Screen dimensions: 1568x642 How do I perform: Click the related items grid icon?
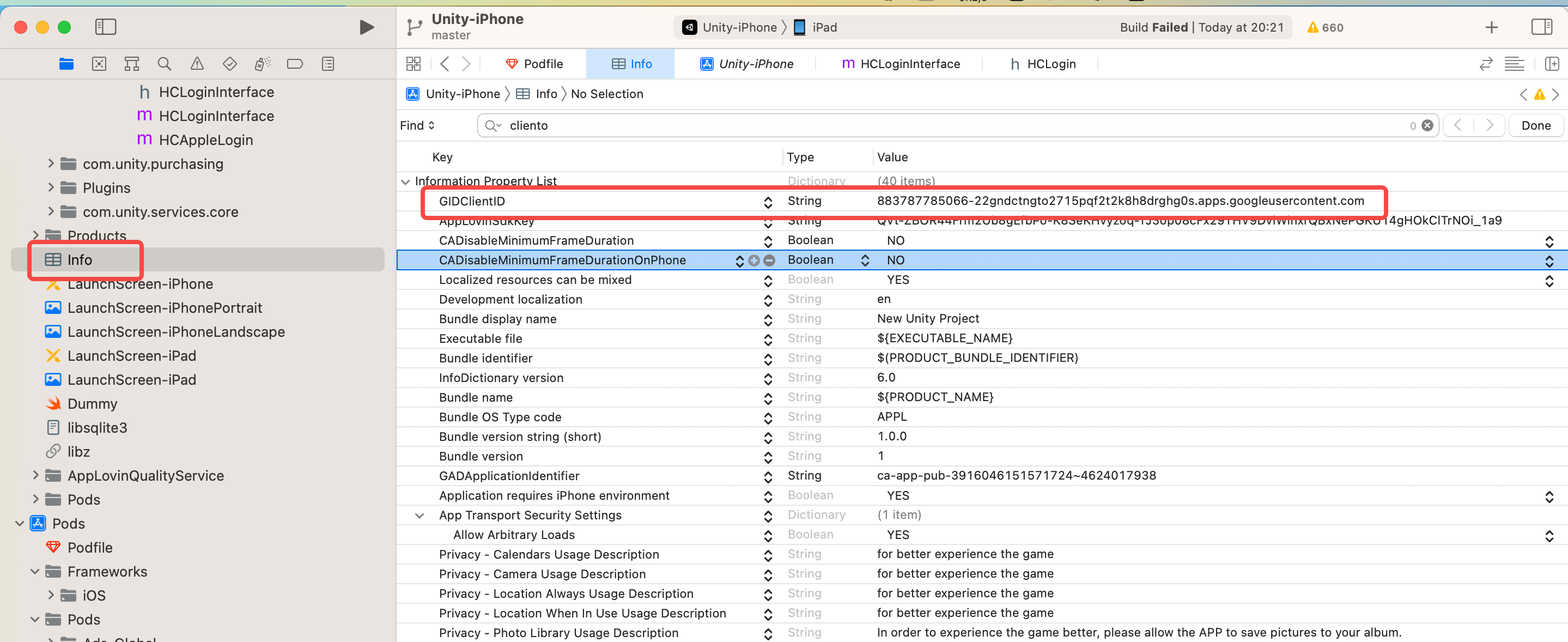coord(414,64)
